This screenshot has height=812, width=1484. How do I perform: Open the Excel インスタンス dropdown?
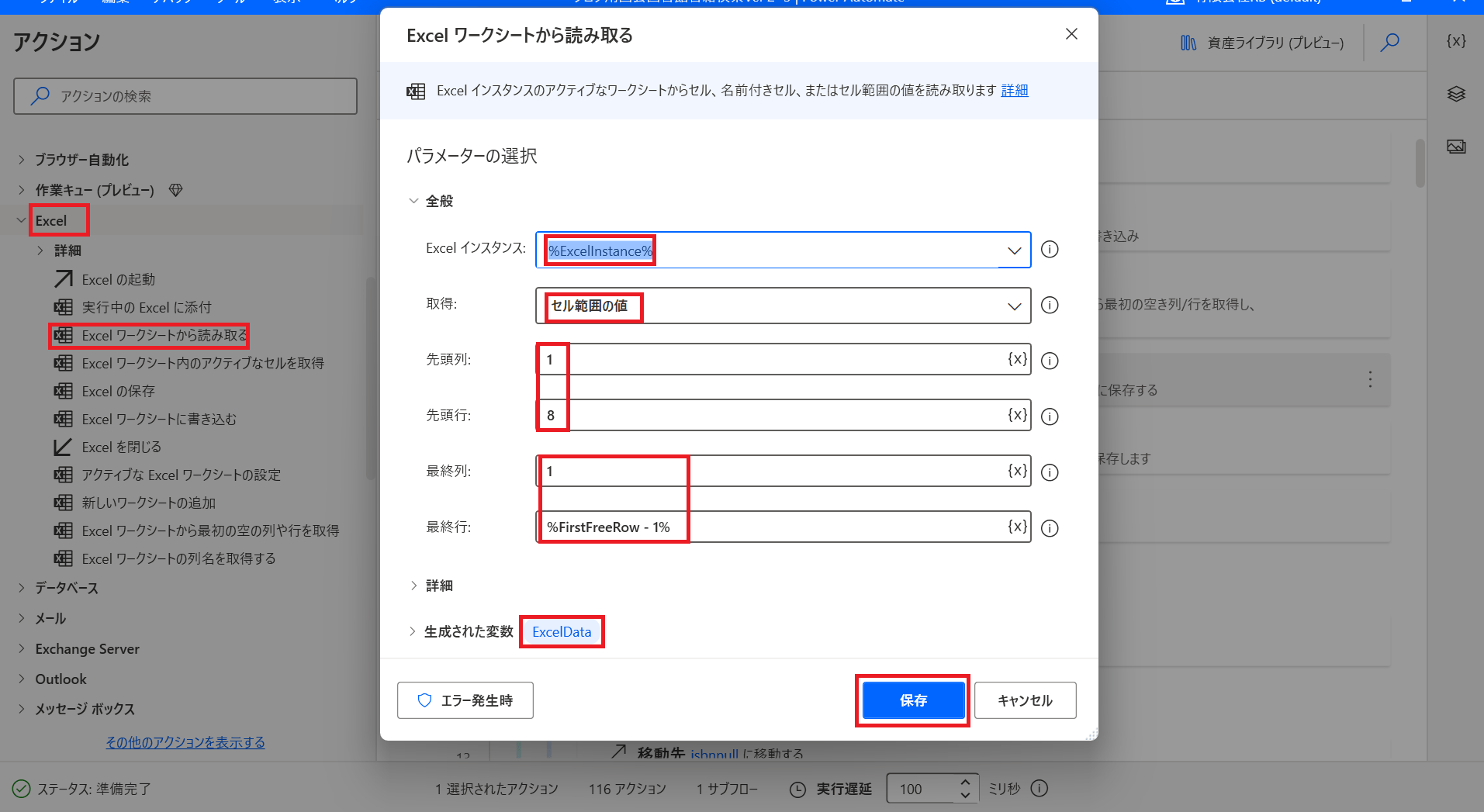coord(1014,251)
